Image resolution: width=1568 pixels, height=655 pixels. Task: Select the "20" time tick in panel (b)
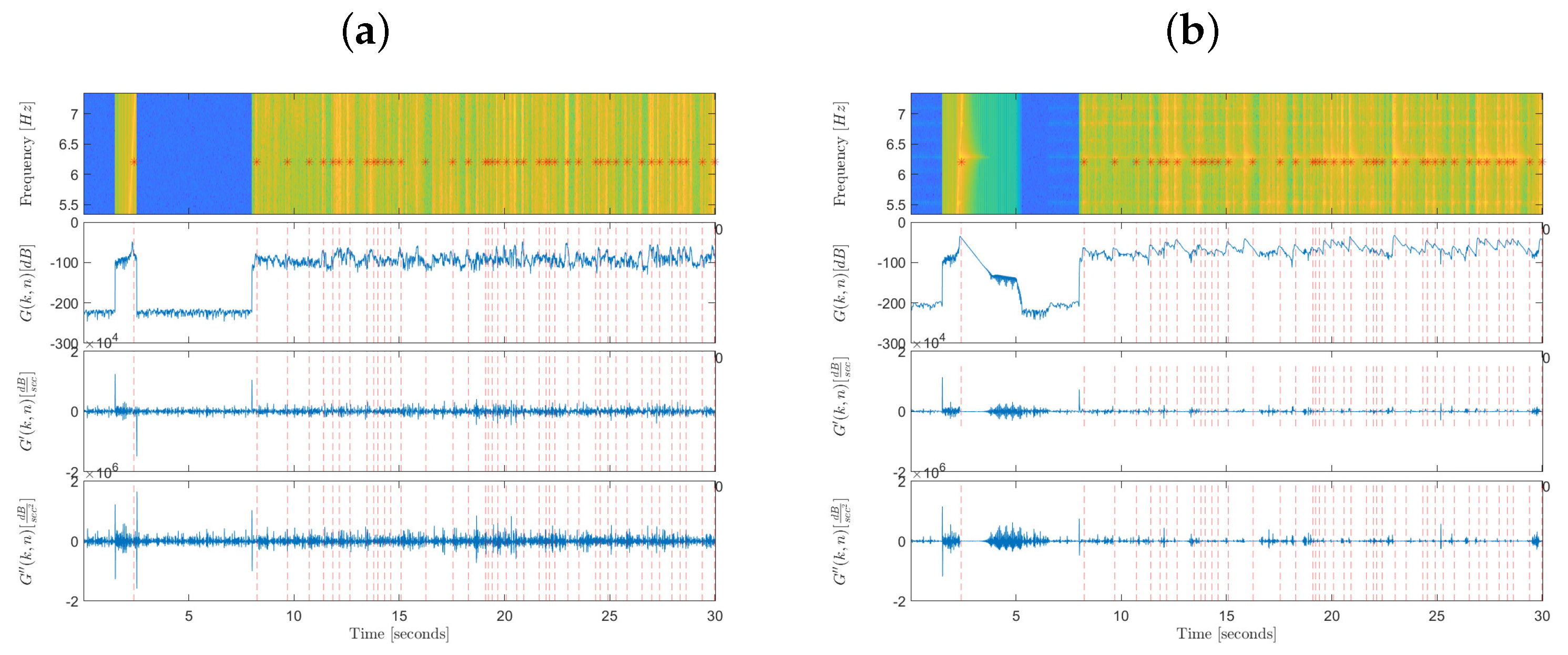[1332, 616]
